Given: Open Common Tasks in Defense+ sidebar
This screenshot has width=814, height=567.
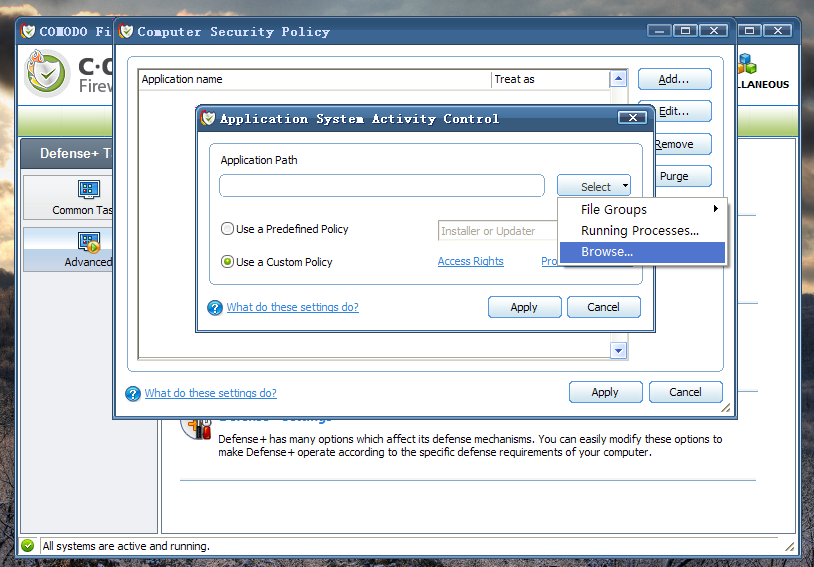Looking at the screenshot, I should 67,198.
